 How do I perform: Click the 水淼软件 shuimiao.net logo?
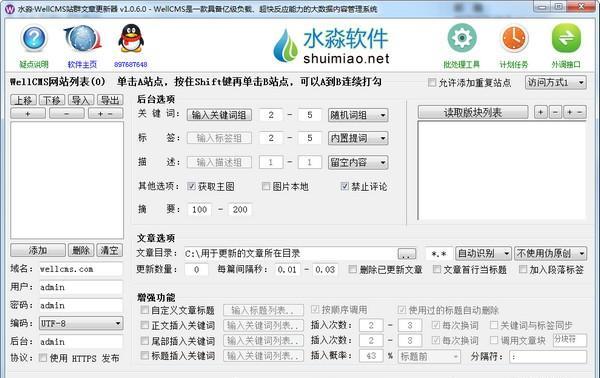331,46
